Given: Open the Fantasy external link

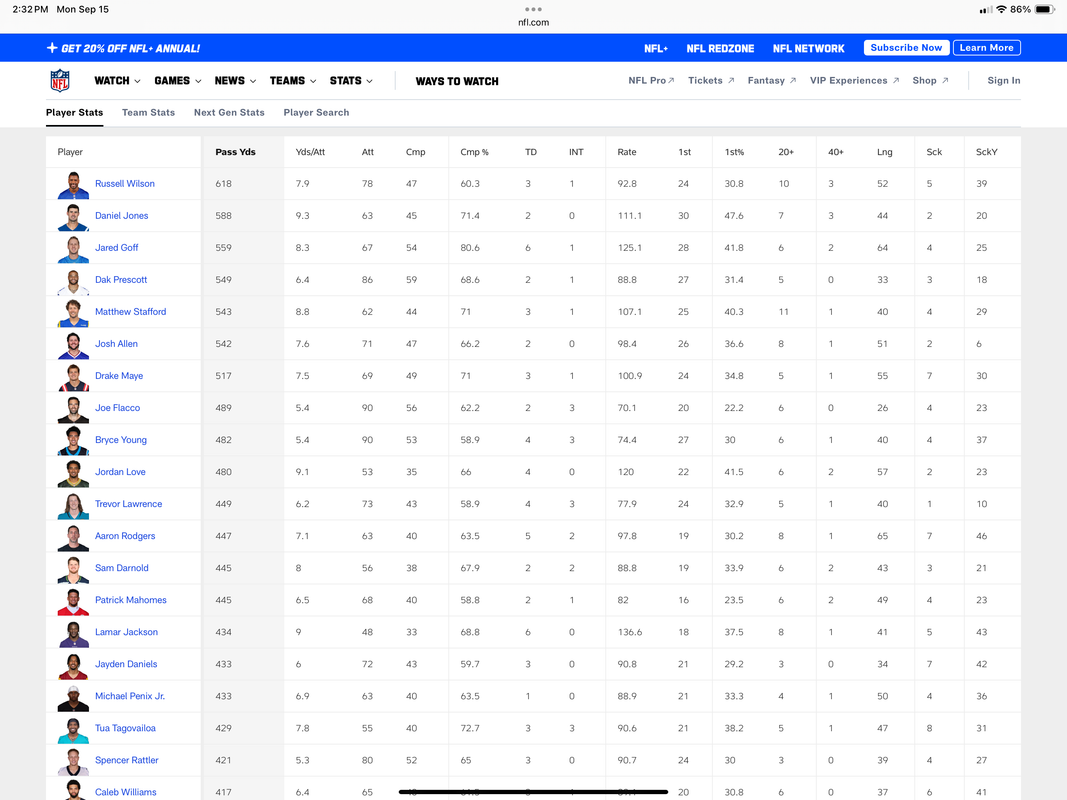Looking at the screenshot, I should [772, 80].
